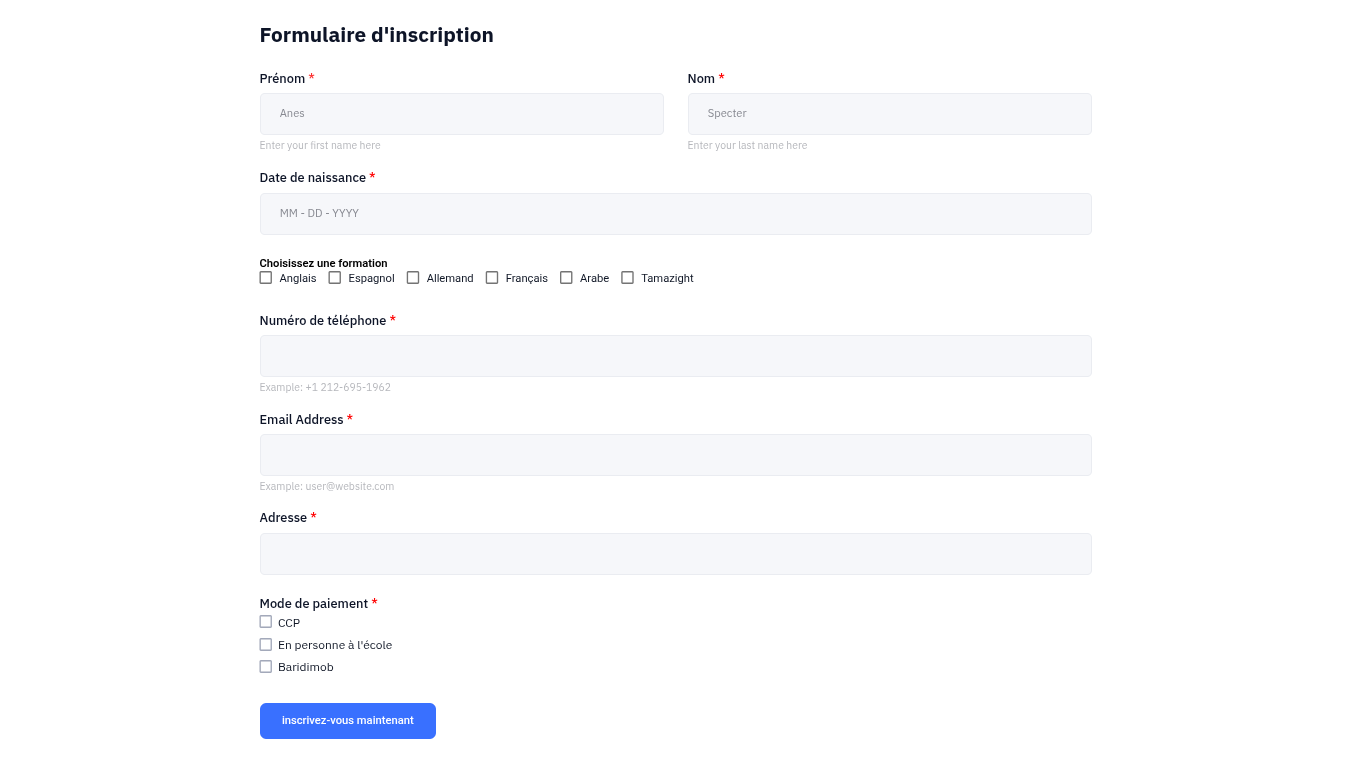
Task: Click the Email Address input box
Action: click(x=676, y=455)
